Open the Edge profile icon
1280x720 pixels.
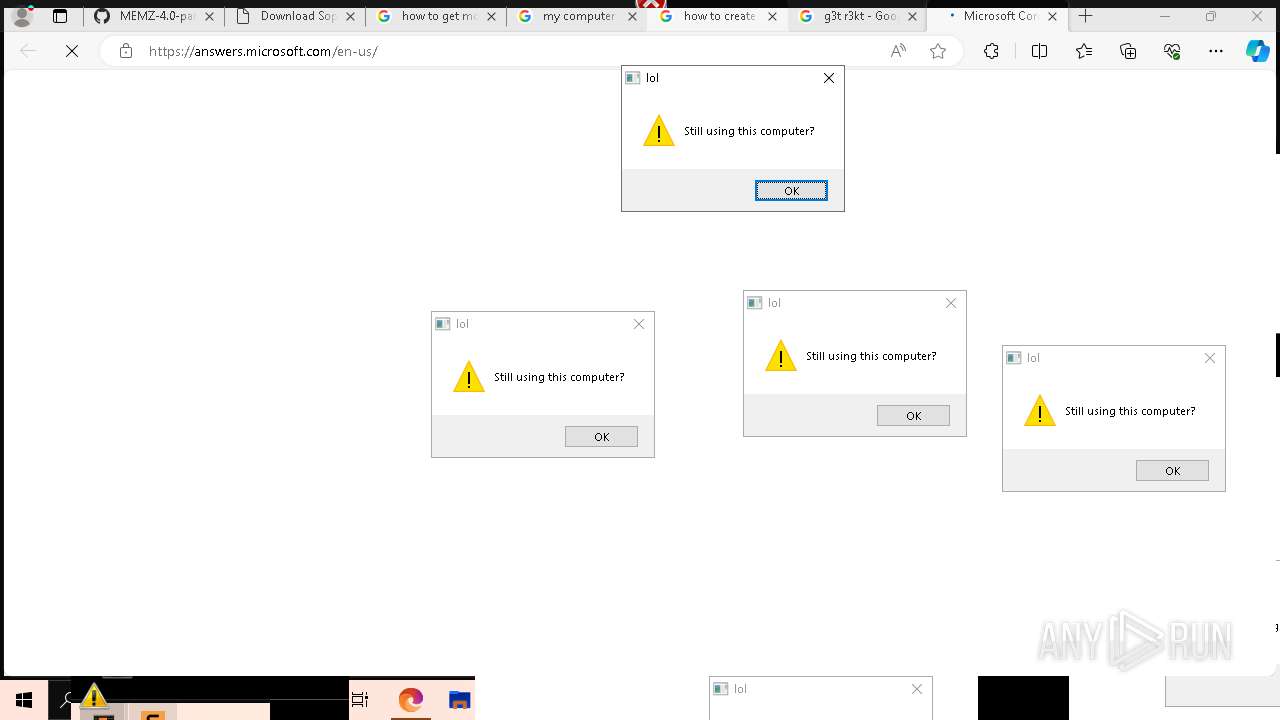22,17
